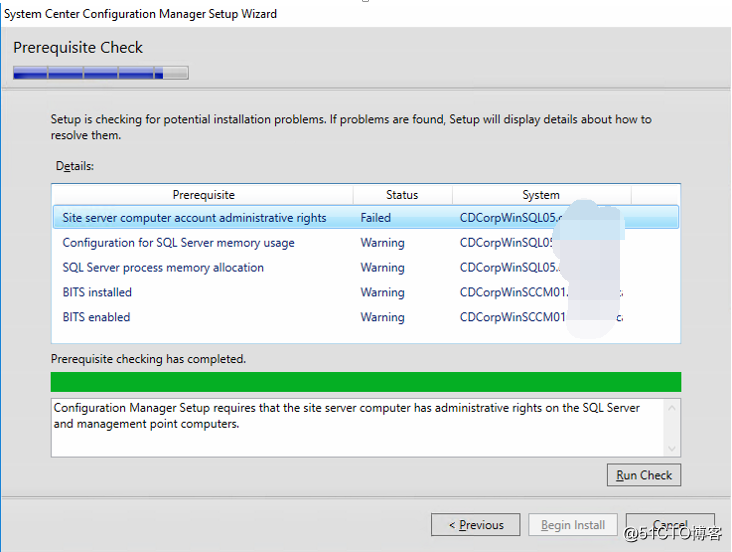Click Warning status for BITS enabled
Image resolution: width=732 pixels, height=552 pixels.
382,317
